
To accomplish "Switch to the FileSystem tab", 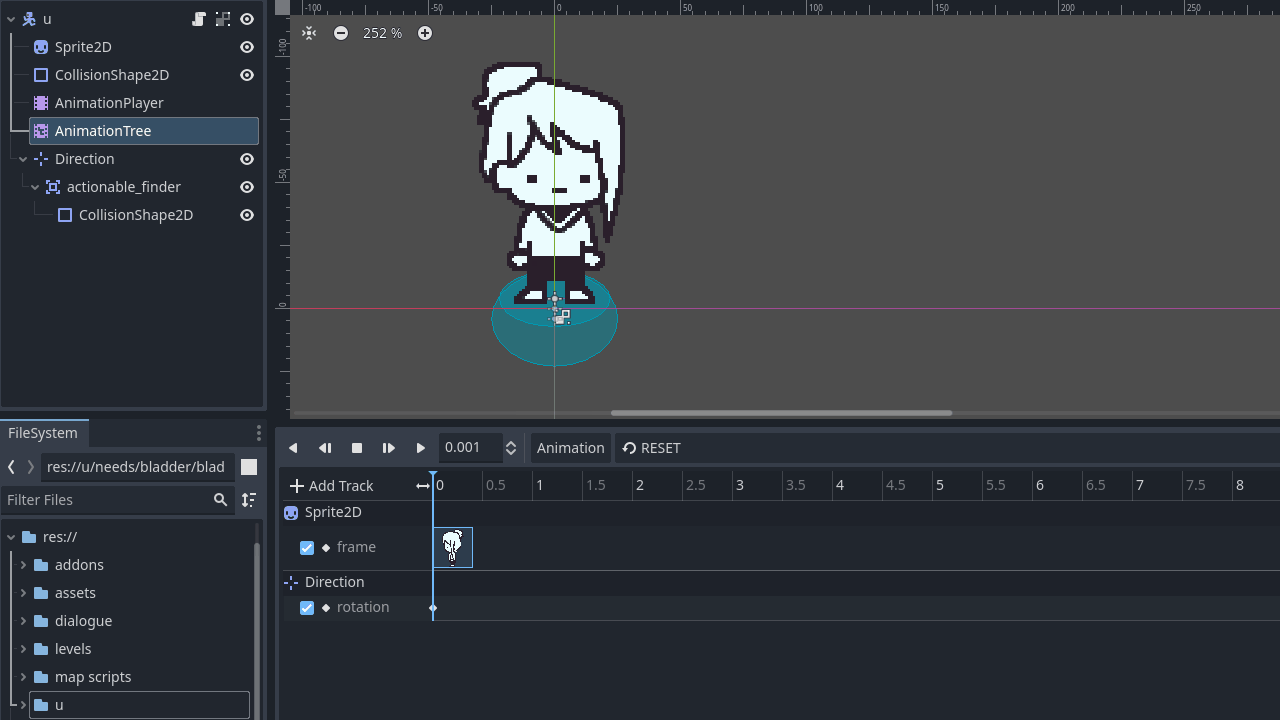I will pyautogui.click(x=43, y=433).
